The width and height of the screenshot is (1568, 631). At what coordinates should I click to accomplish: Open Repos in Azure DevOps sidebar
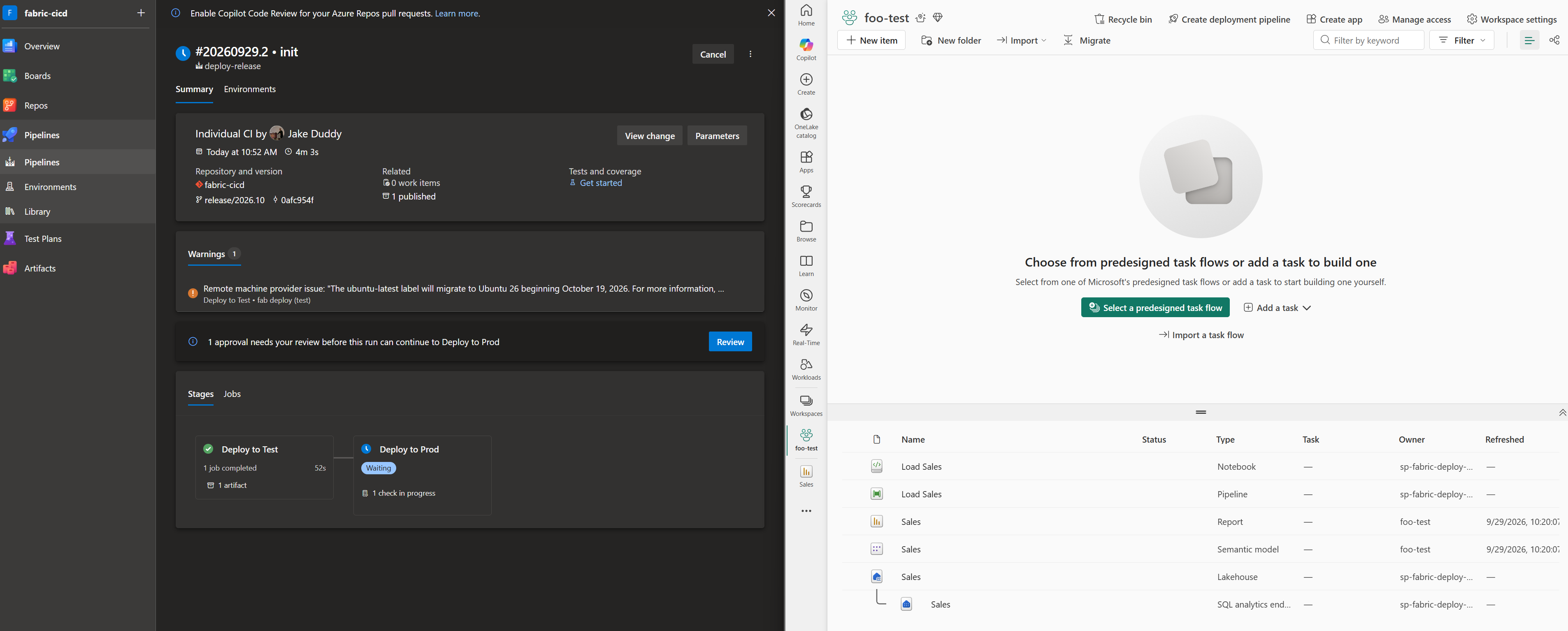(x=77, y=106)
